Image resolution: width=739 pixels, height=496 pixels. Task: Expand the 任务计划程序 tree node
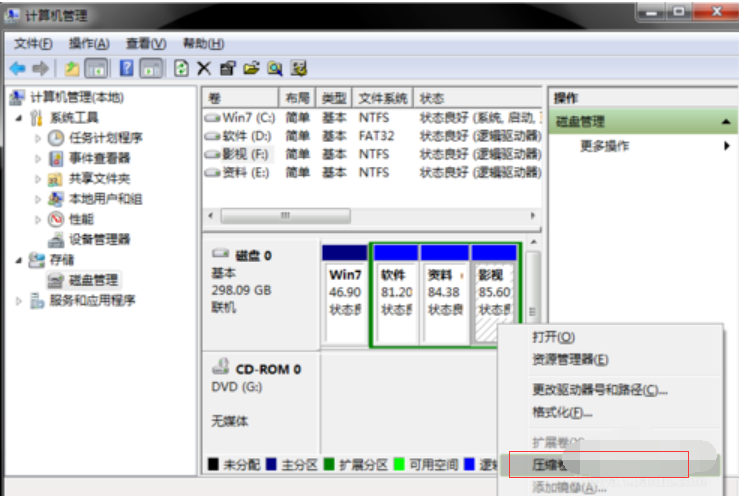click(39, 138)
